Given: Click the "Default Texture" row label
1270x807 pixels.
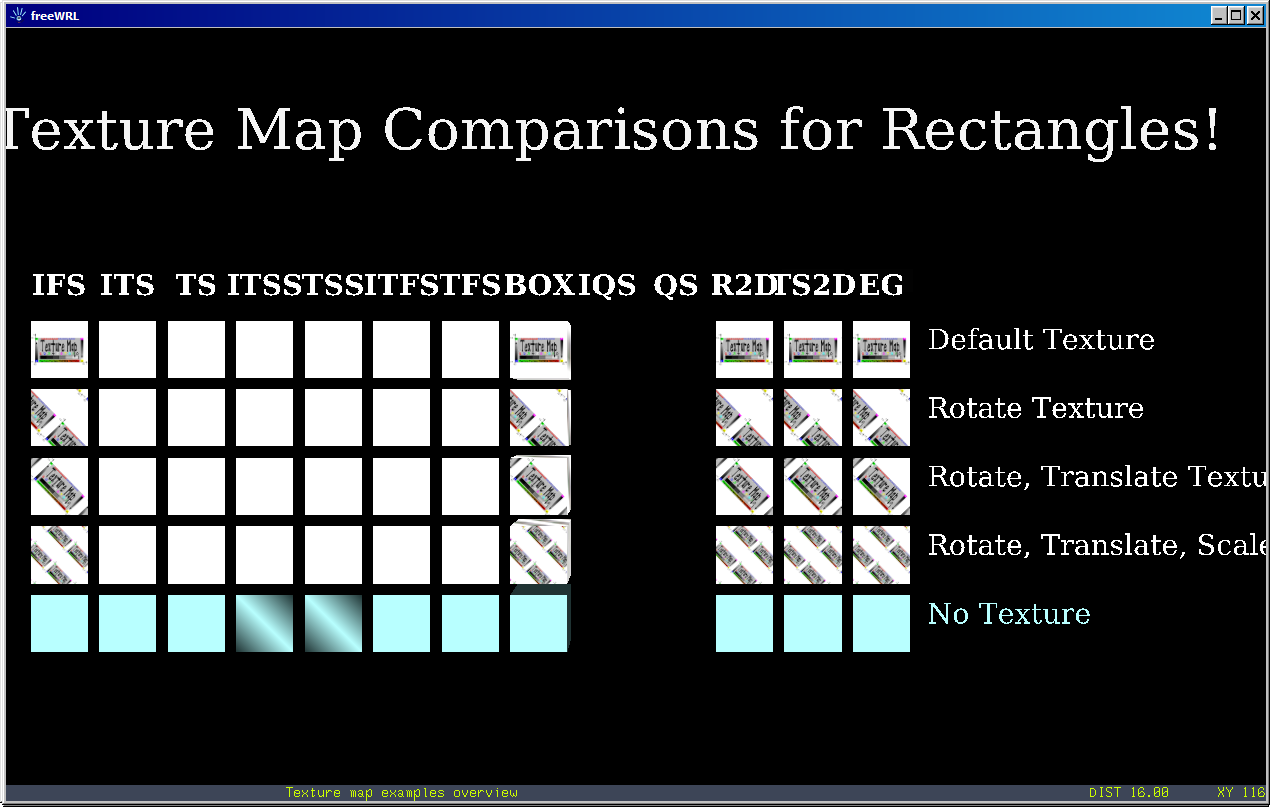Looking at the screenshot, I should pos(1041,340).
